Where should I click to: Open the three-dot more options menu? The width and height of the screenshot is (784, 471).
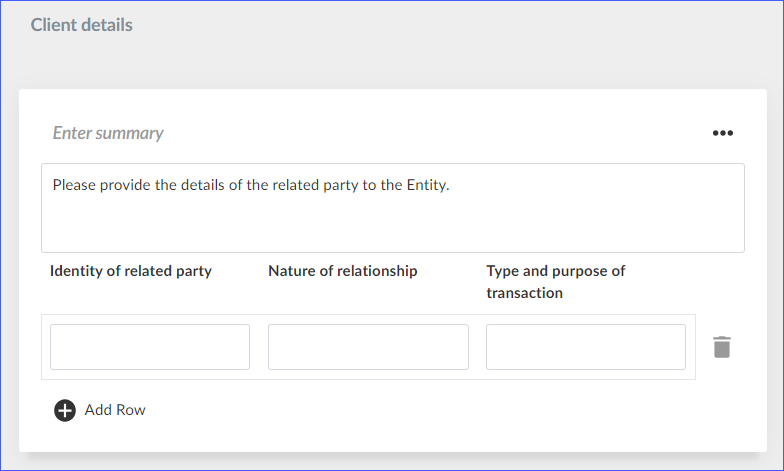[x=722, y=133]
